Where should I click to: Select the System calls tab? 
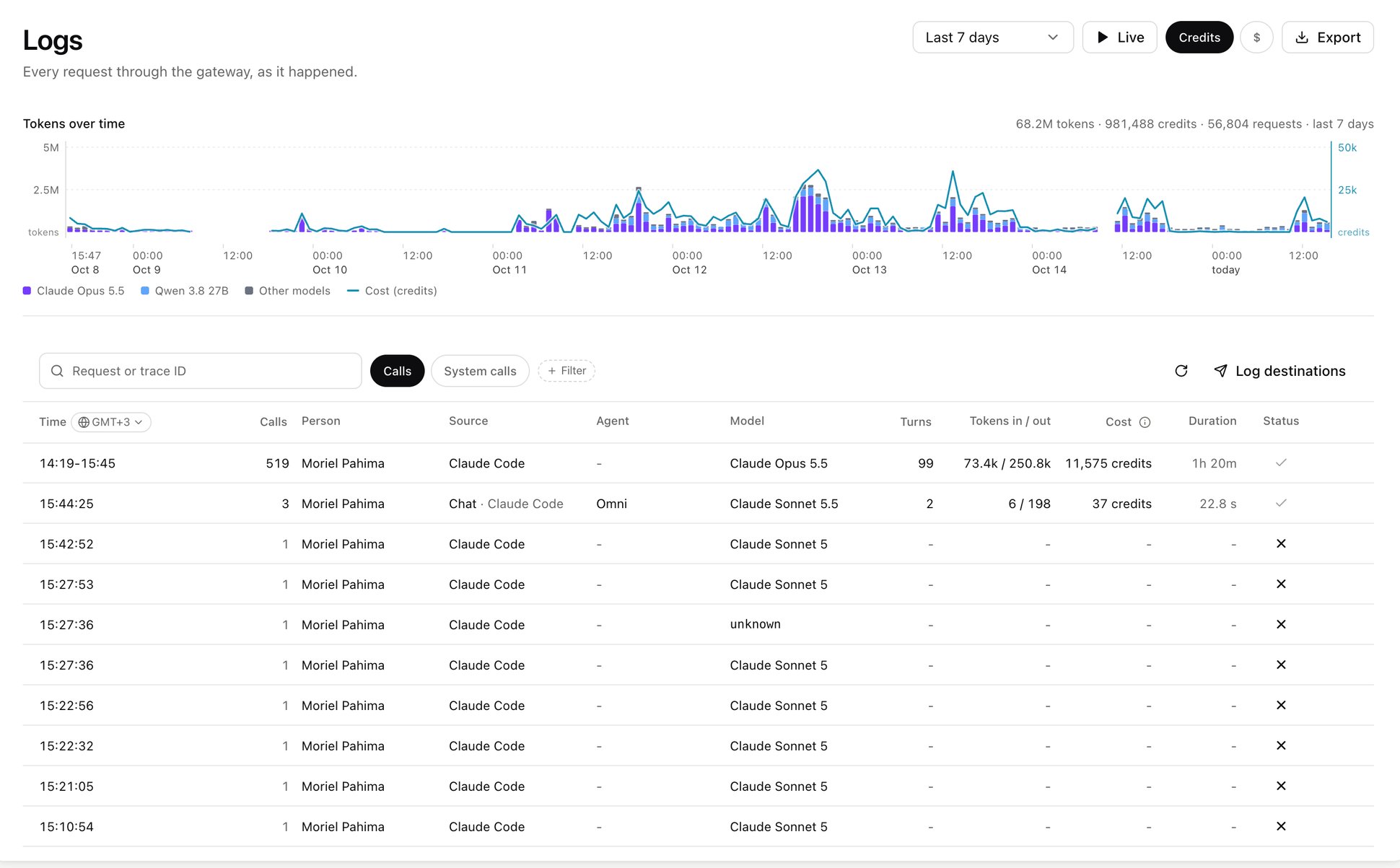[480, 371]
